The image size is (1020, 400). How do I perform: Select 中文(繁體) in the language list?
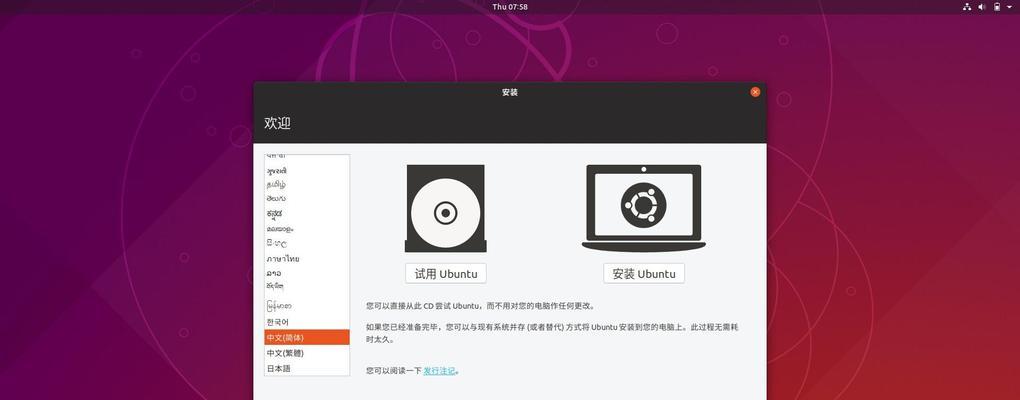pyautogui.click(x=307, y=353)
